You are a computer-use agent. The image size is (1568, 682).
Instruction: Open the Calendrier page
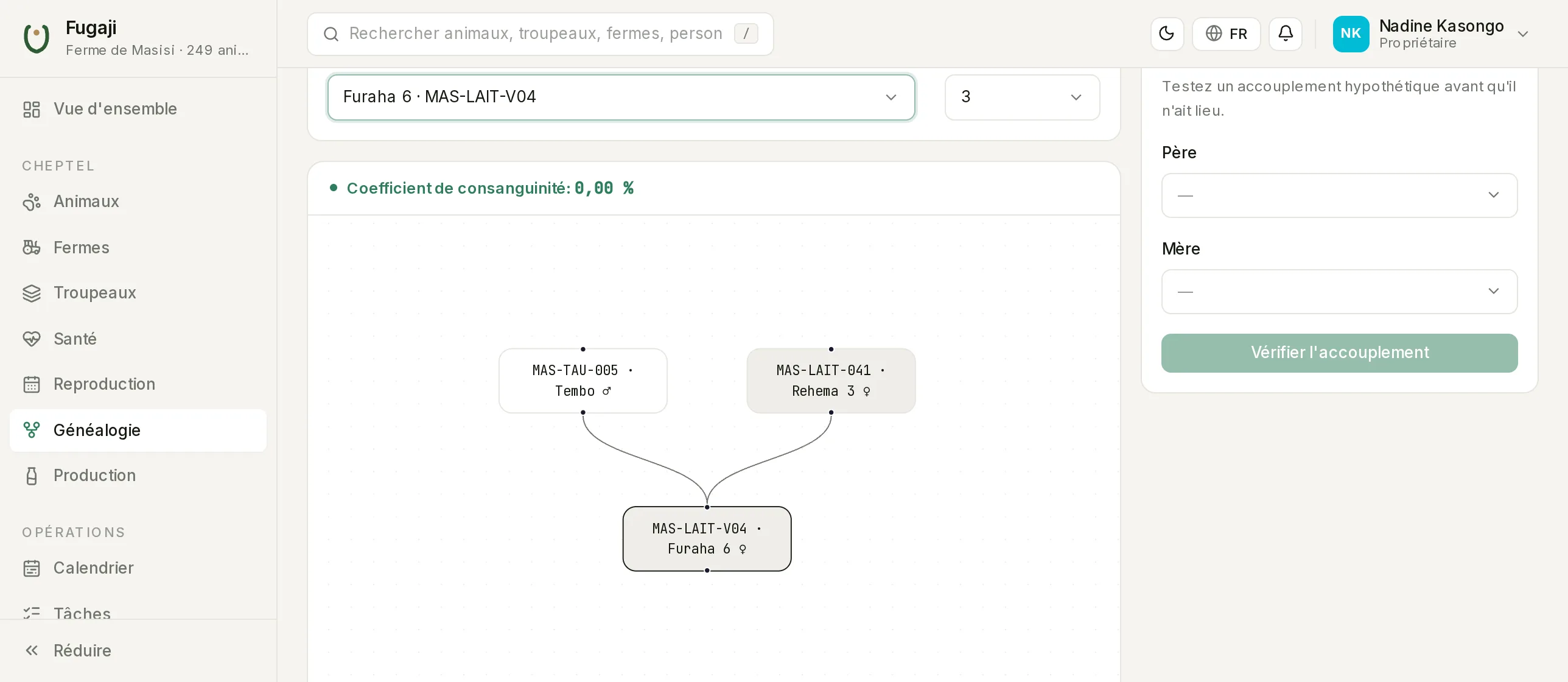[x=138, y=568]
